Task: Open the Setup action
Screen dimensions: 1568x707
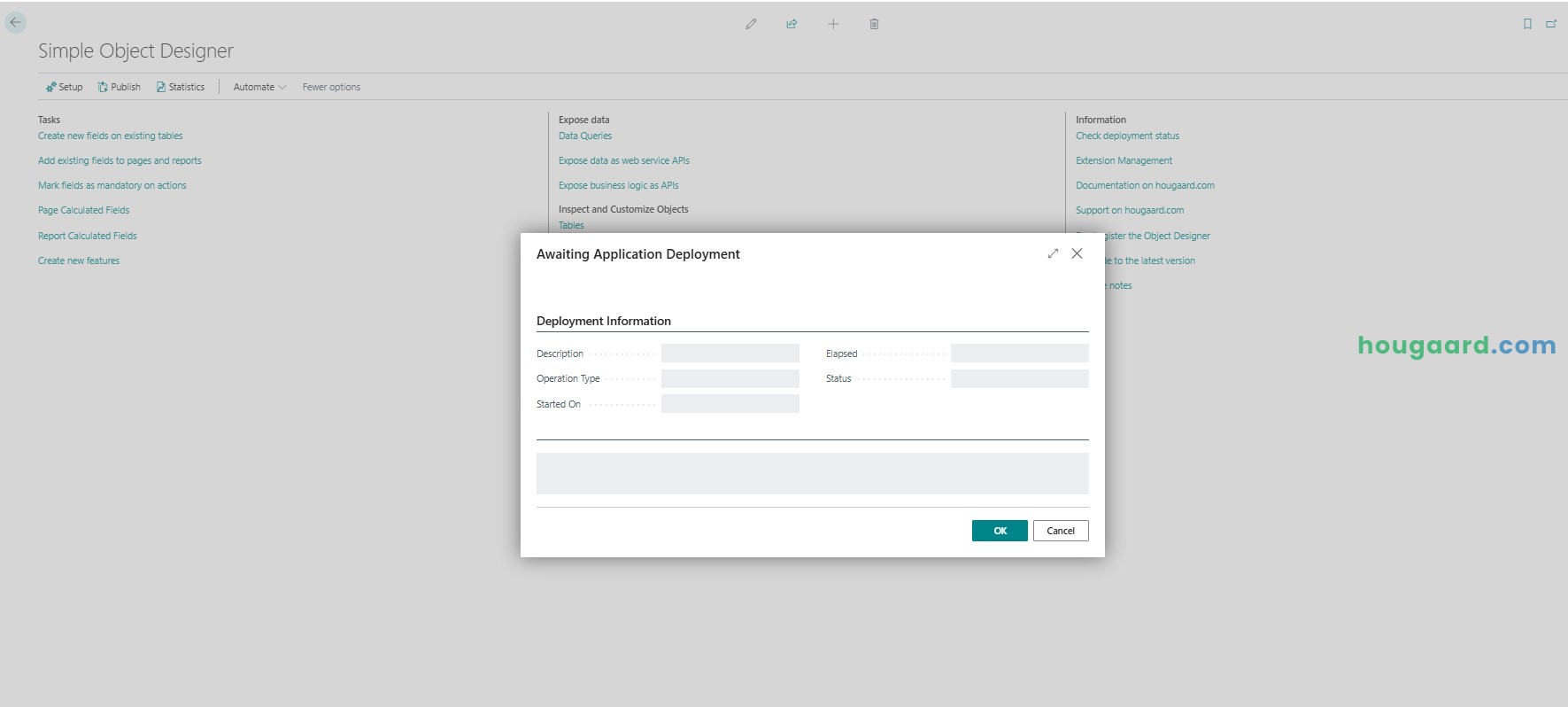Action: point(64,87)
